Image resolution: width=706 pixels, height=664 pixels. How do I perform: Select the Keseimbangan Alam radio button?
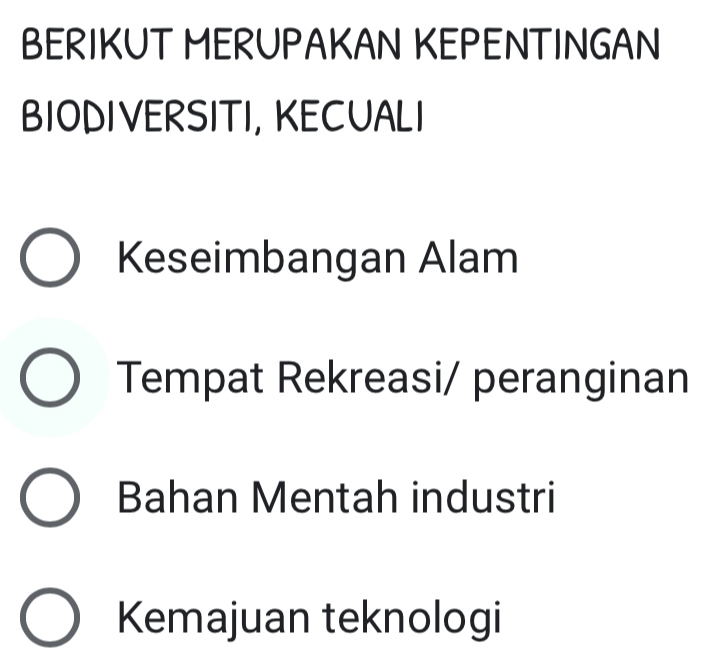(x=50, y=261)
